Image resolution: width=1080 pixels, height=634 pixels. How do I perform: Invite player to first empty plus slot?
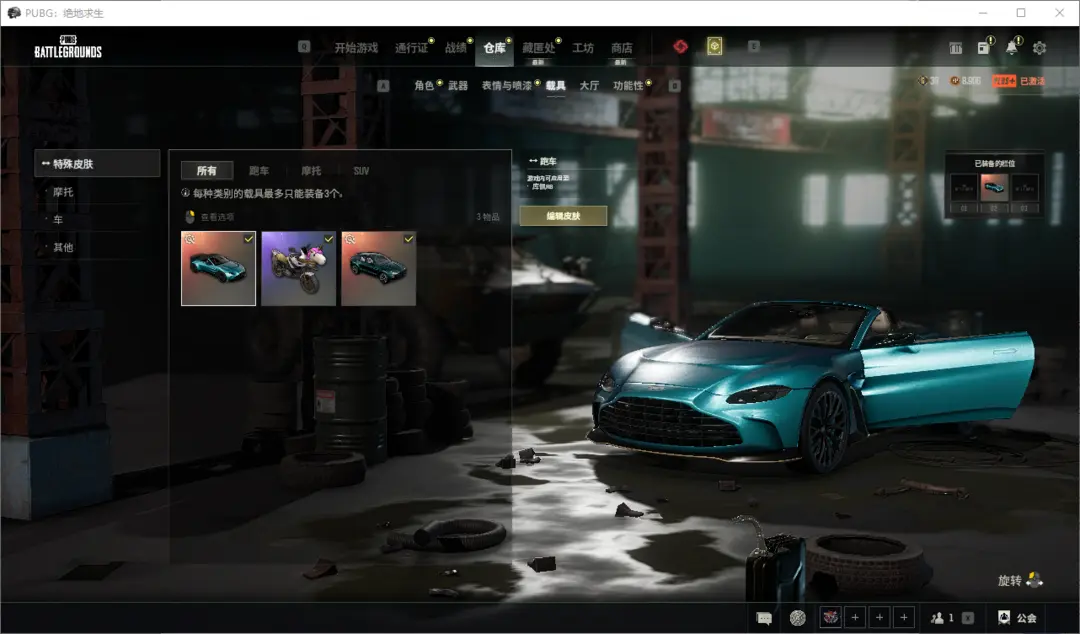coord(855,617)
